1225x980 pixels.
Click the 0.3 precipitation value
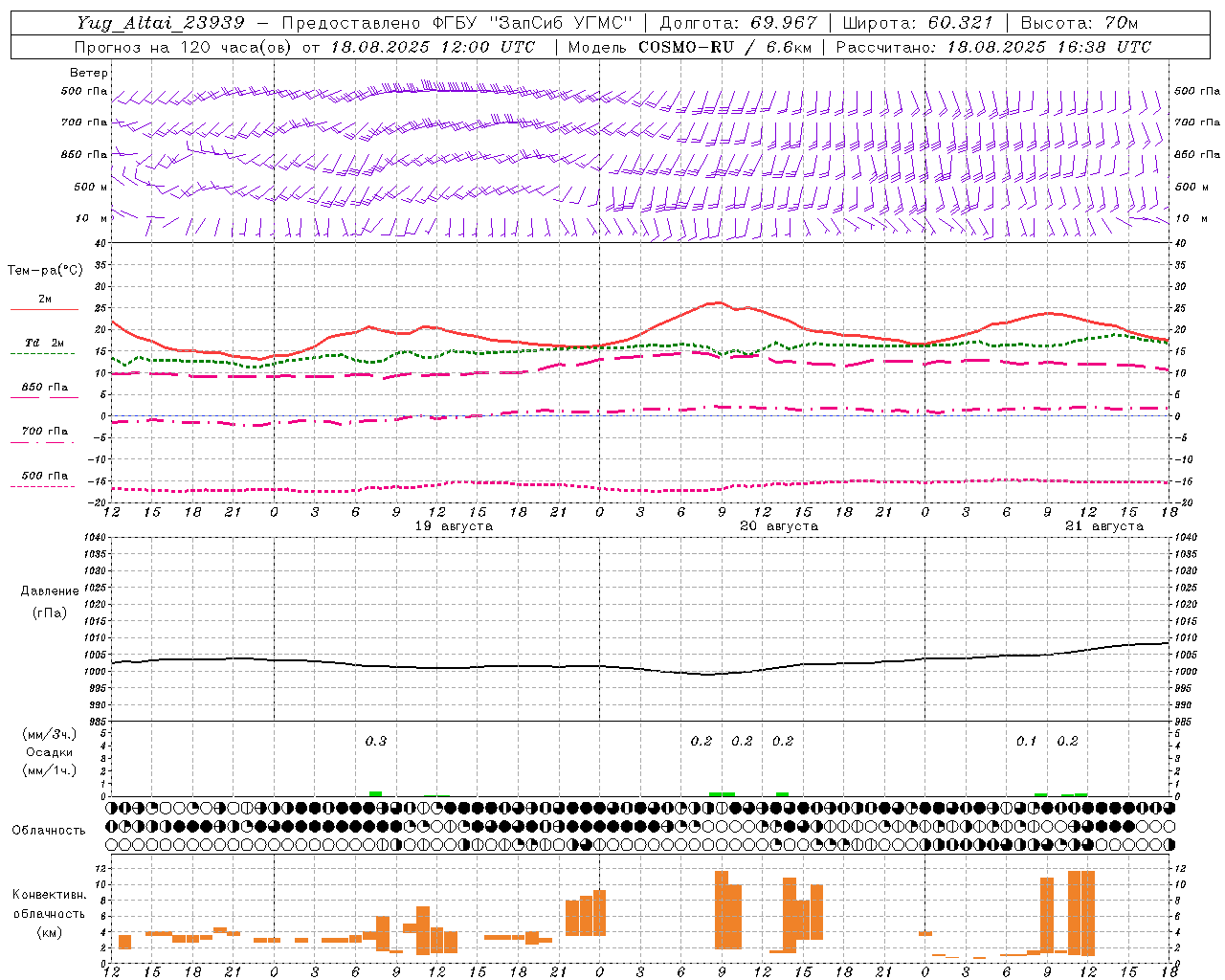376,741
